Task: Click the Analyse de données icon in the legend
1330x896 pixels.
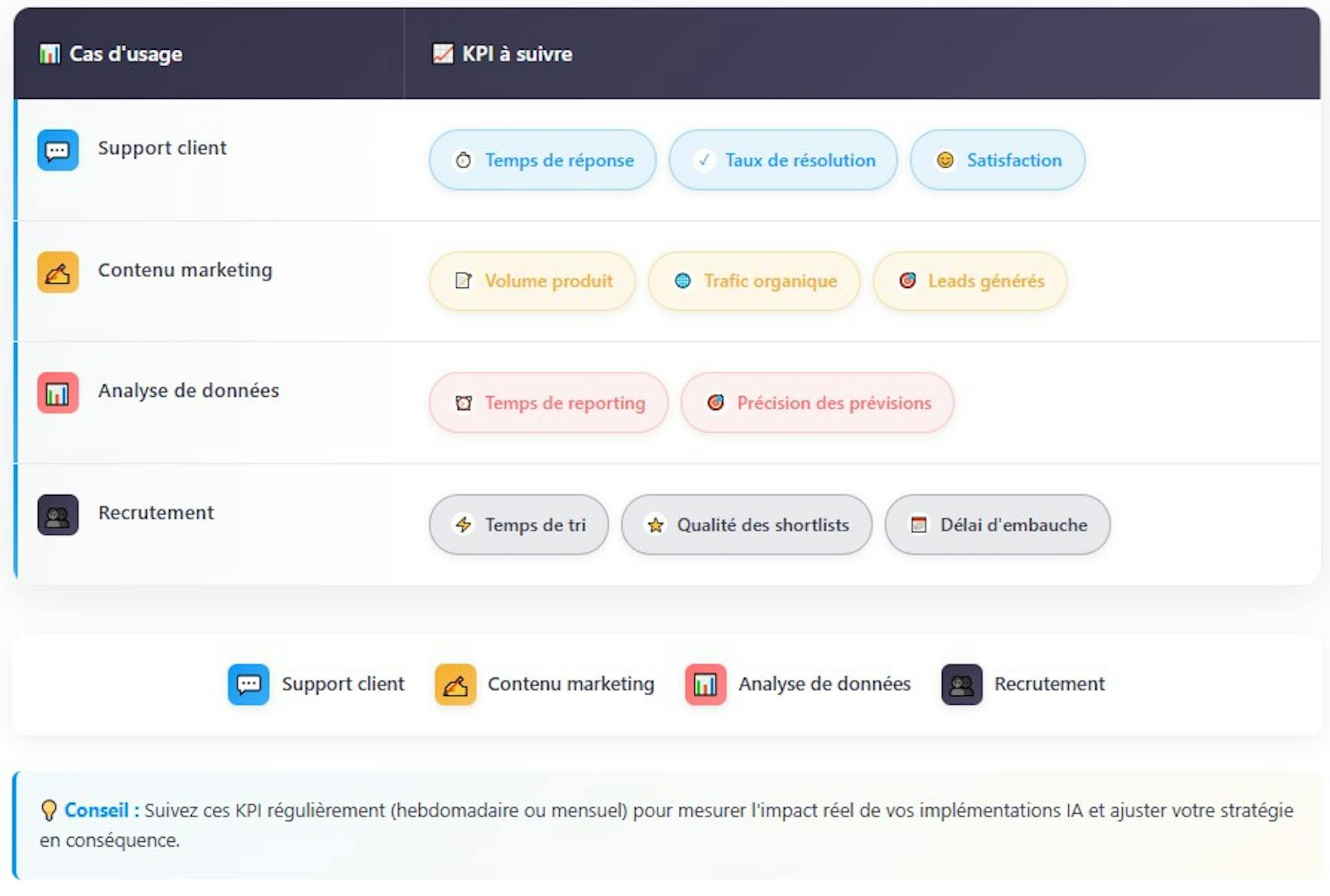Action: (x=705, y=684)
